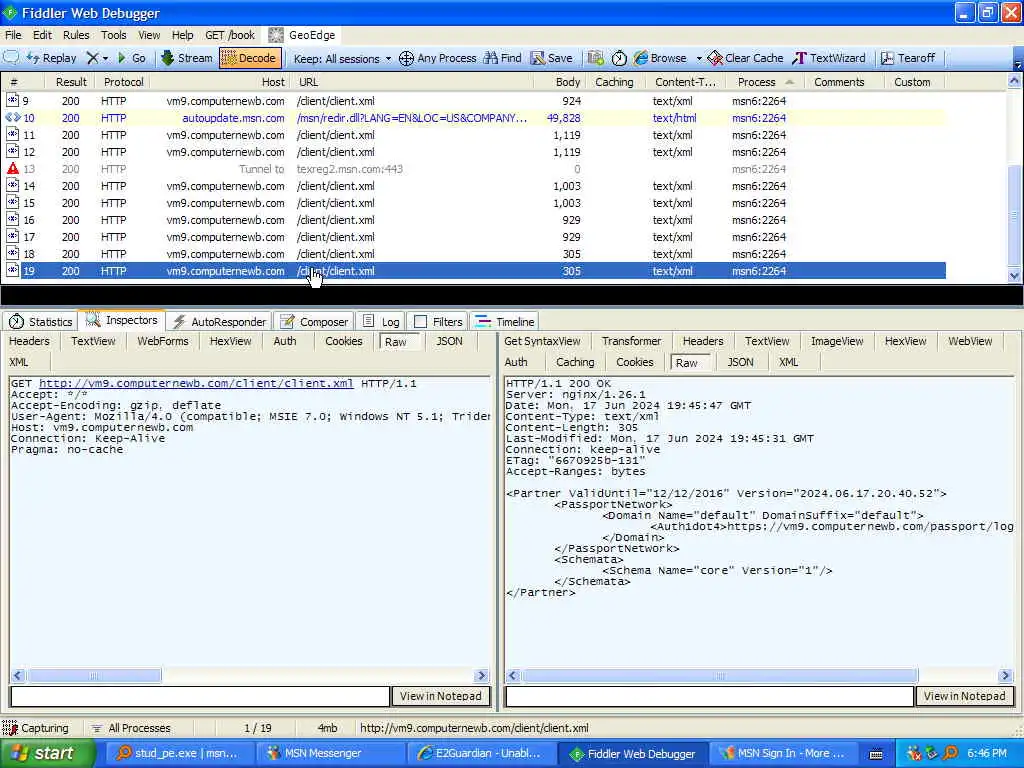
Task: Open All Processes filter in status bar
Action: pyautogui.click(x=131, y=728)
